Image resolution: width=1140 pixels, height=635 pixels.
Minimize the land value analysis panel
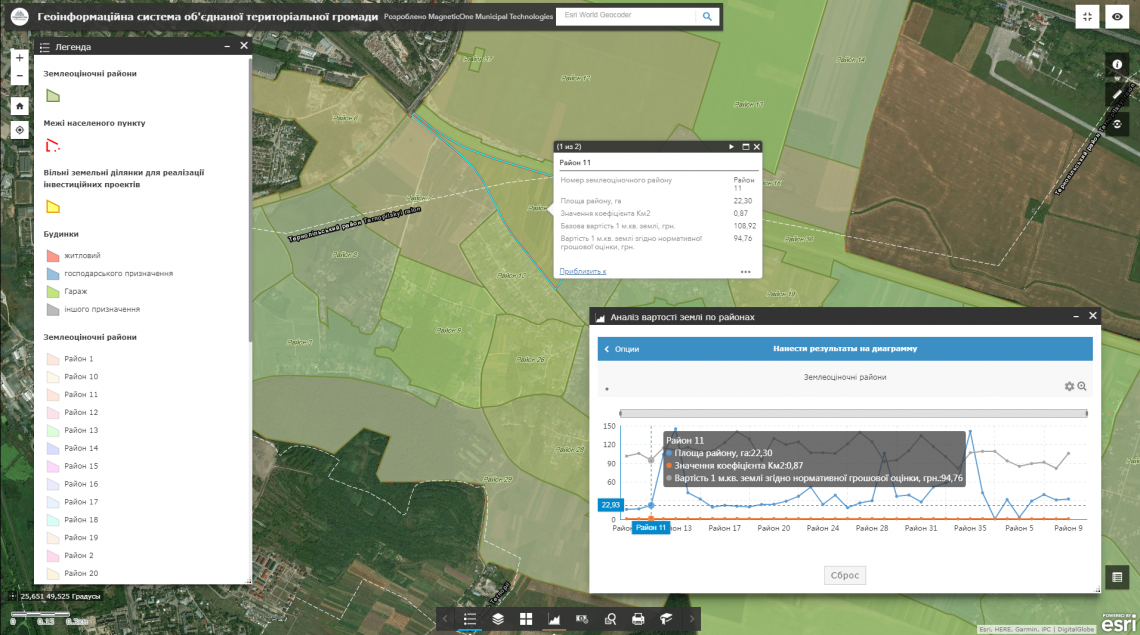[x=1076, y=316]
